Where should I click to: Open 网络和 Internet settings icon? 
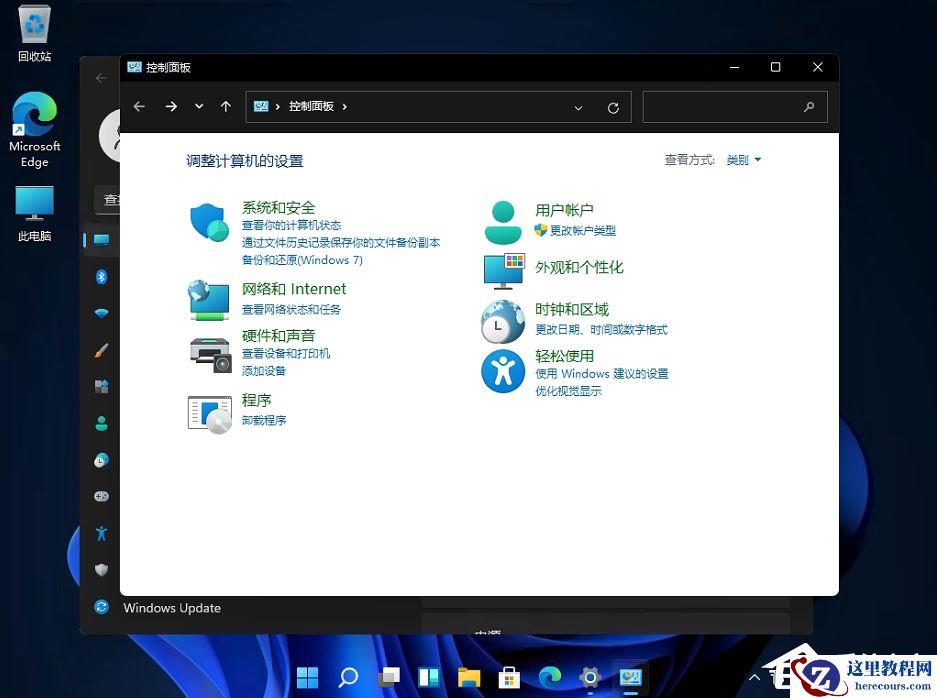(208, 300)
